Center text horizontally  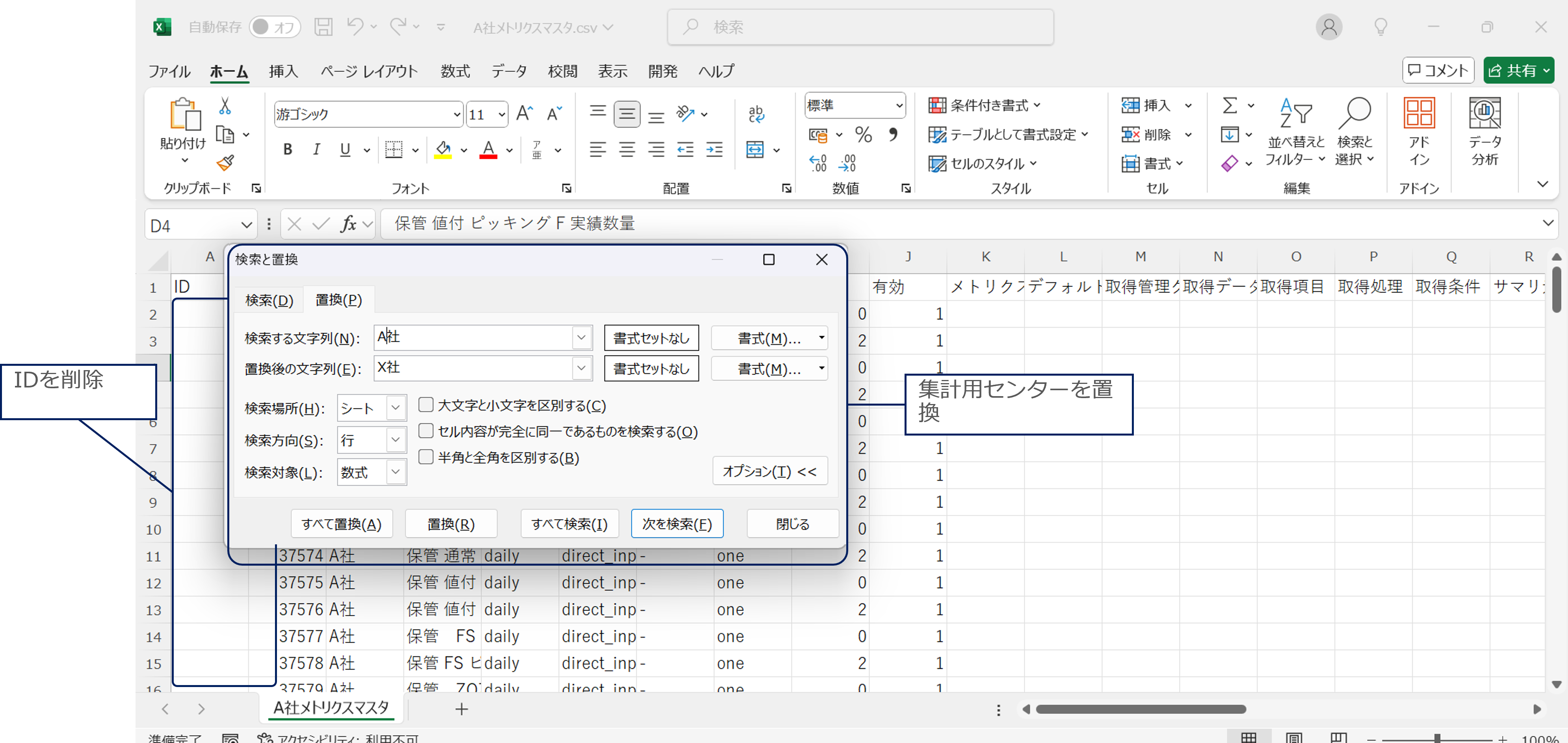pos(627,149)
